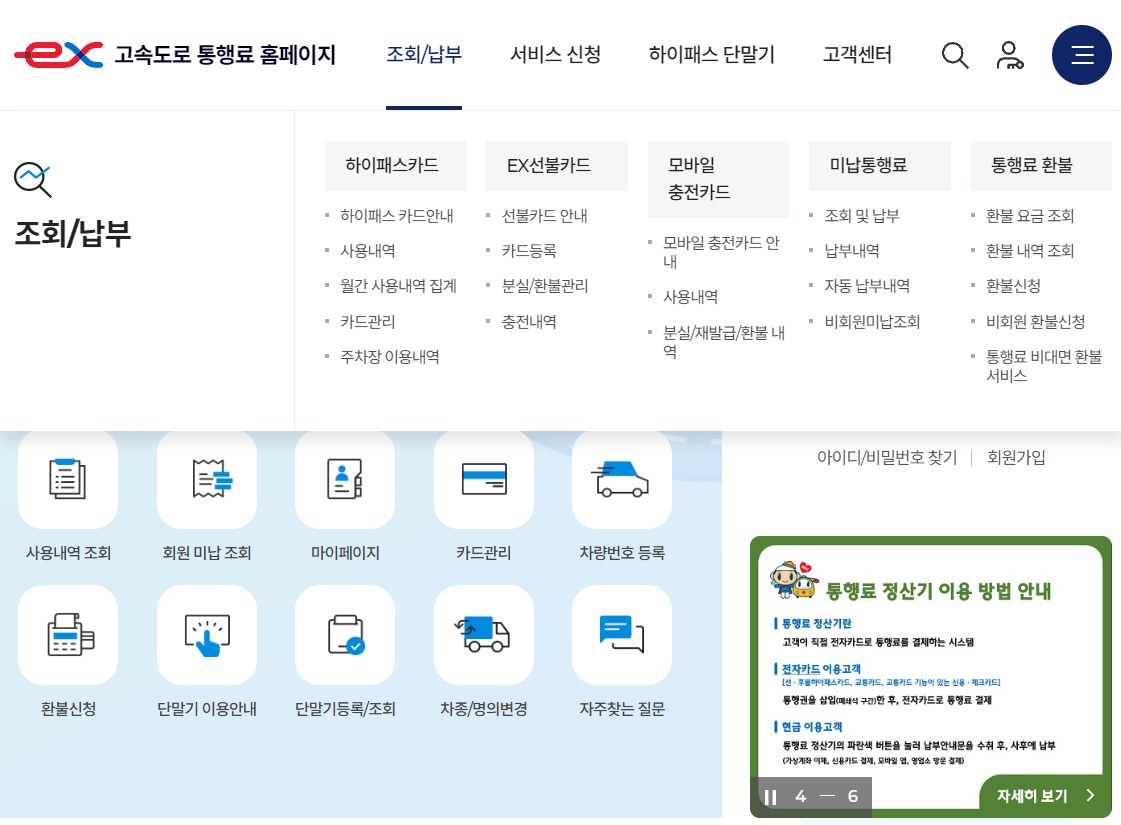Open 마이페이지 via its icon
This screenshot has height=825, width=1121.
344,480
